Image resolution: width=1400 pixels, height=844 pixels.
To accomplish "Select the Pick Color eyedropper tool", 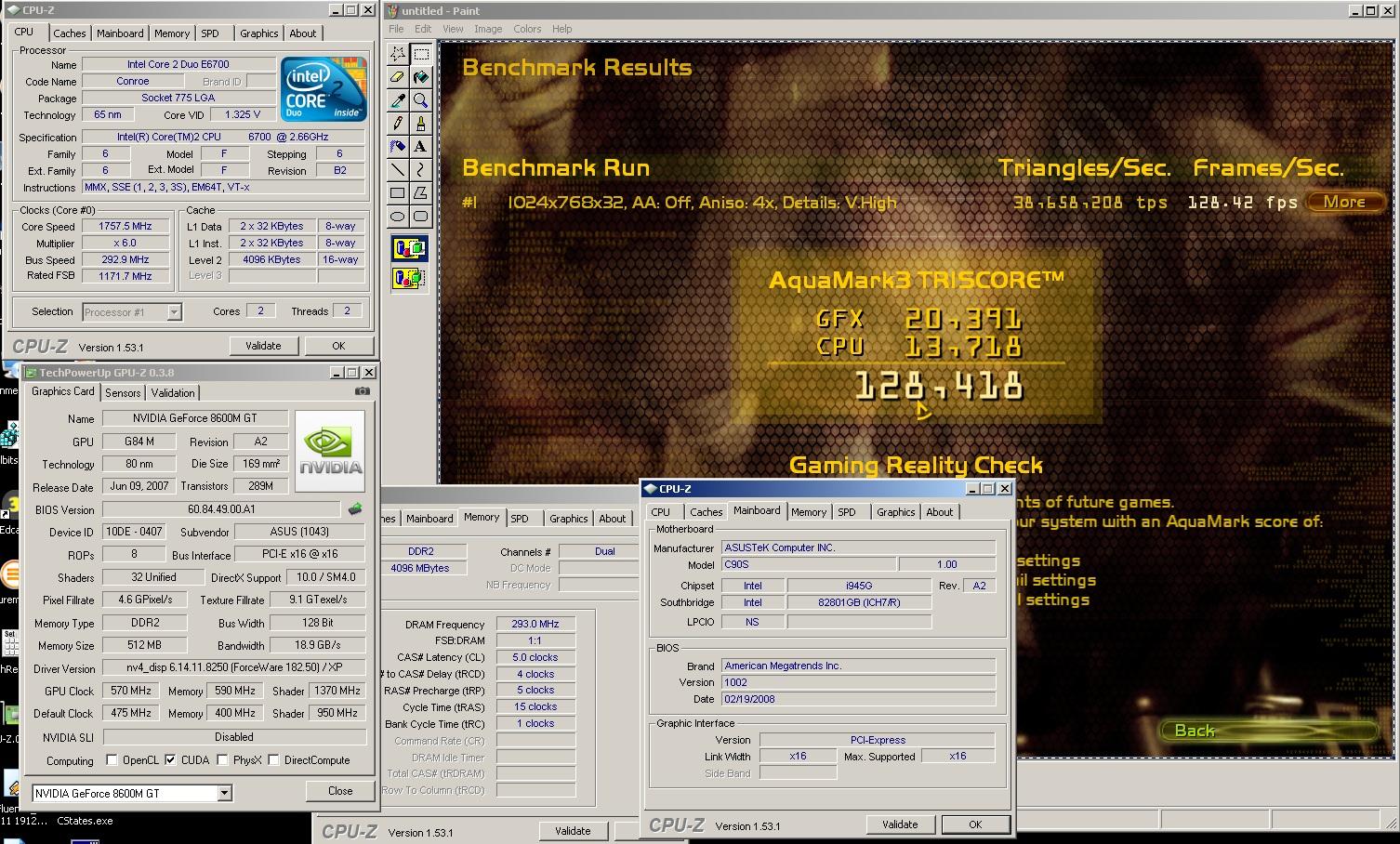I will [x=398, y=100].
